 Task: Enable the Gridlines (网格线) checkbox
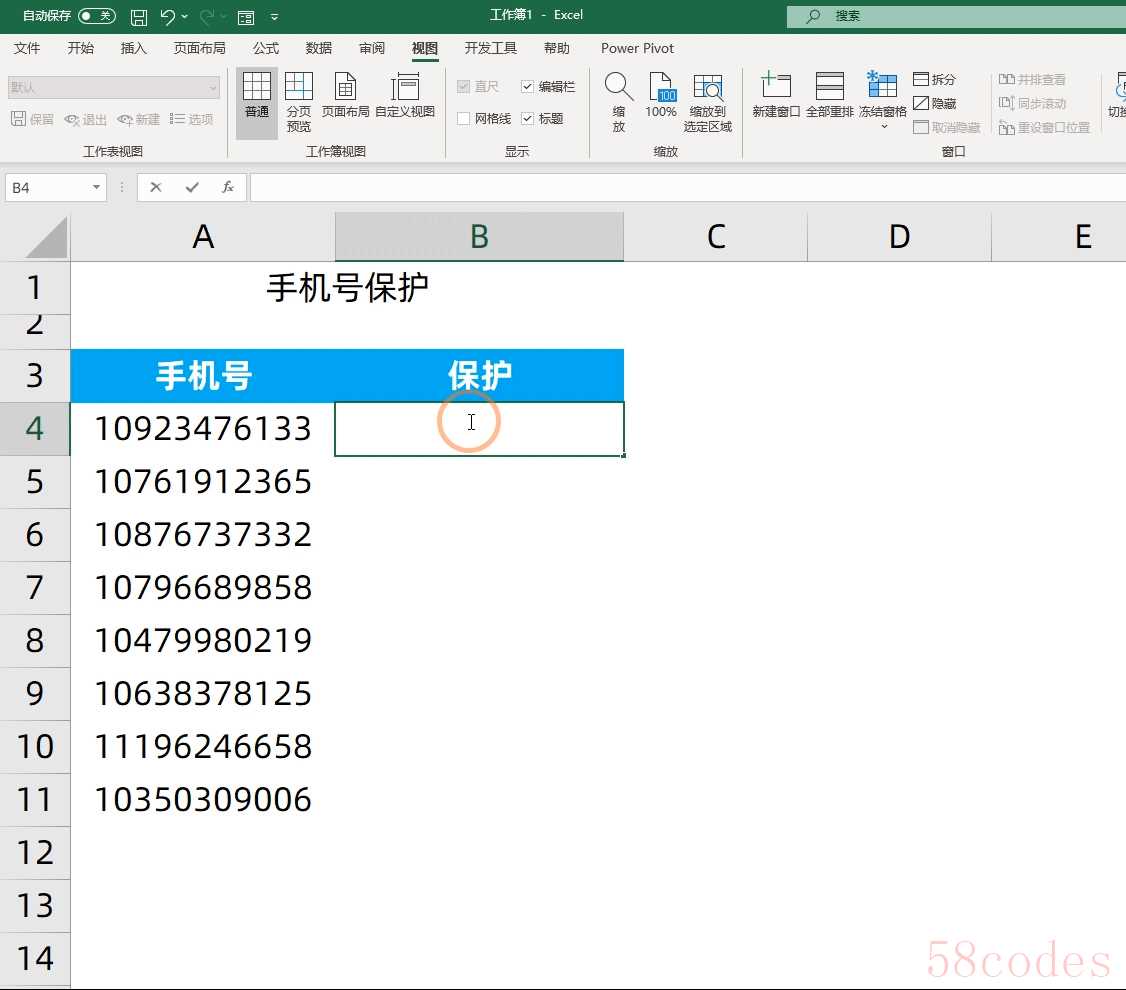464,119
